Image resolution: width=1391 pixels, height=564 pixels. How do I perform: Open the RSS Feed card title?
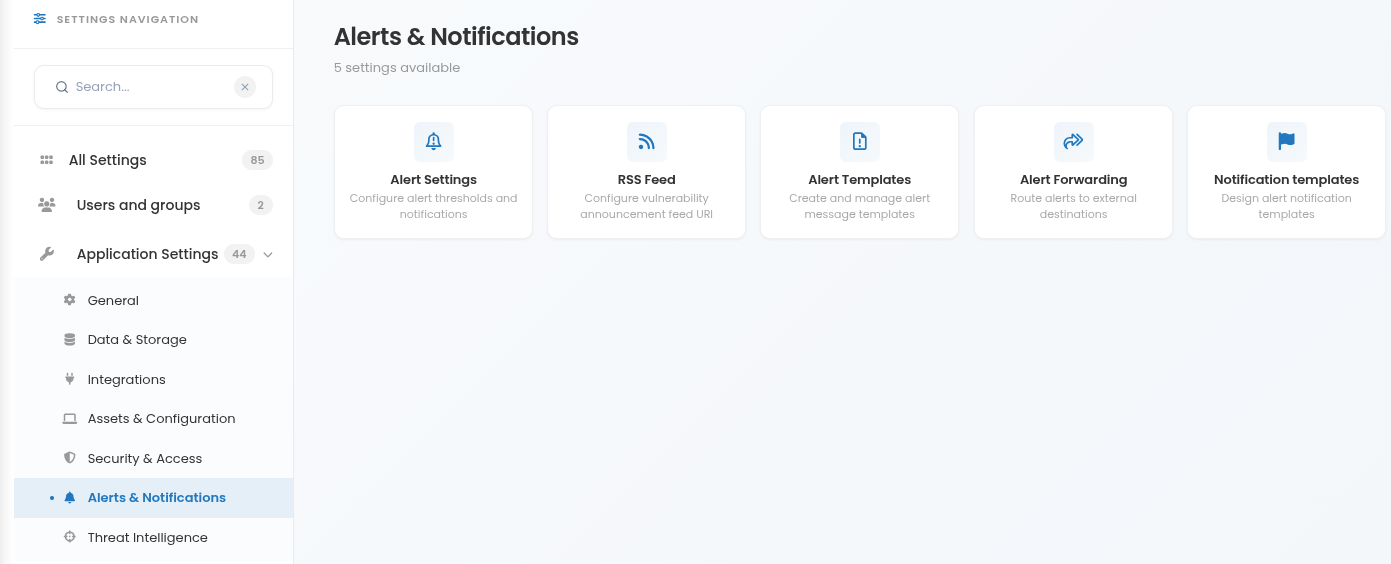647,180
